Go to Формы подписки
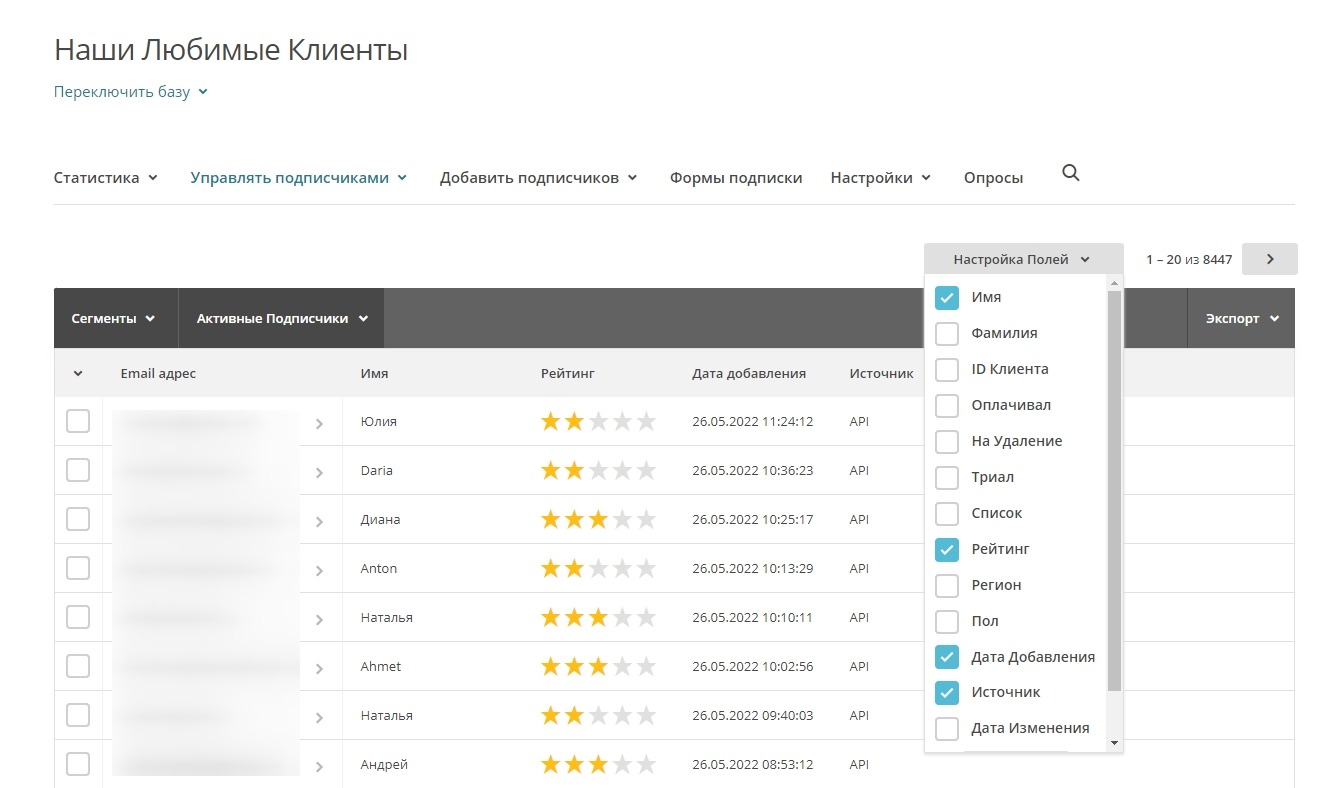The height and width of the screenshot is (788, 1341). point(736,178)
